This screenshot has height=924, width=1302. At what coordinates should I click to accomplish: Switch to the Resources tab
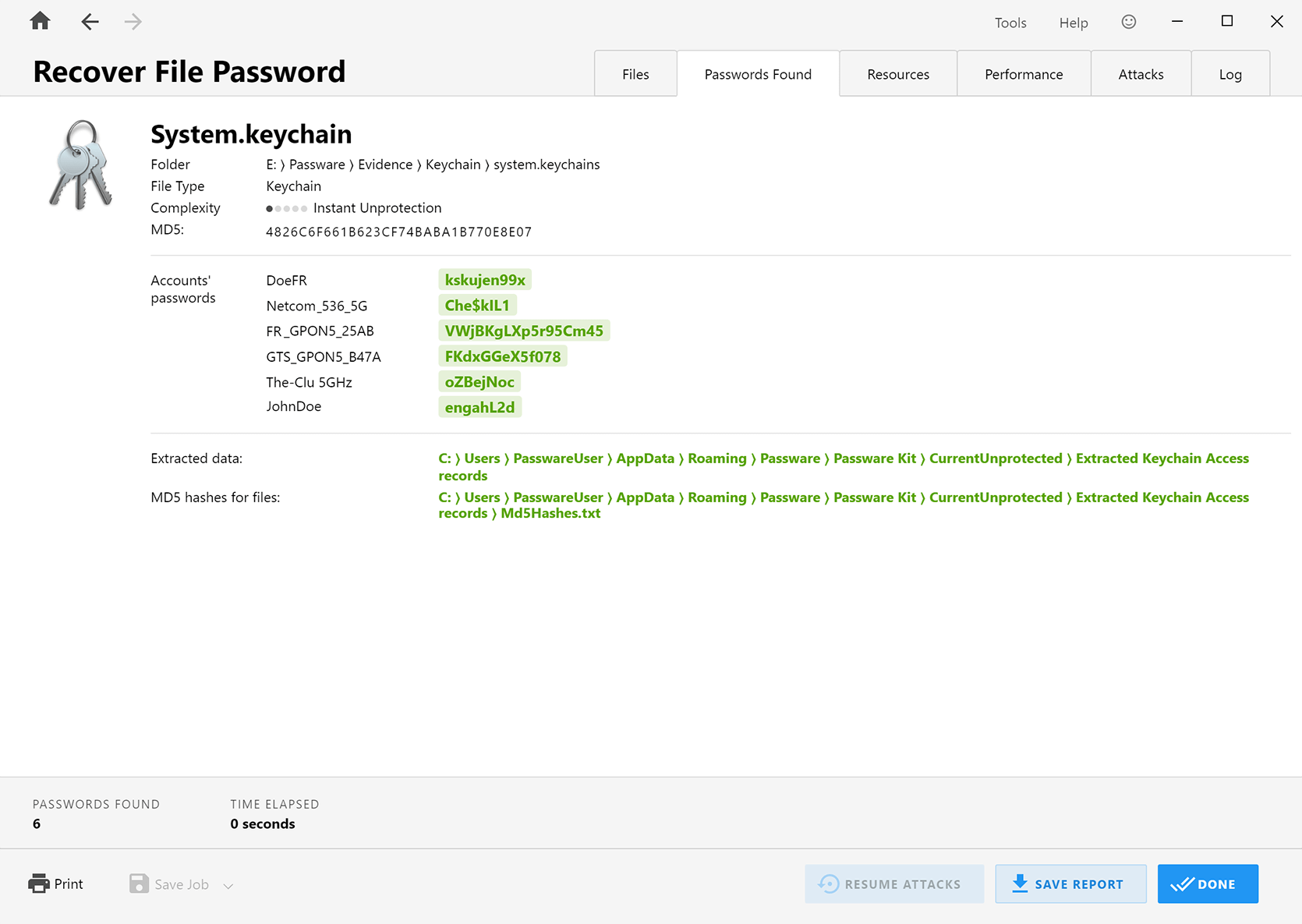(897, 74)
